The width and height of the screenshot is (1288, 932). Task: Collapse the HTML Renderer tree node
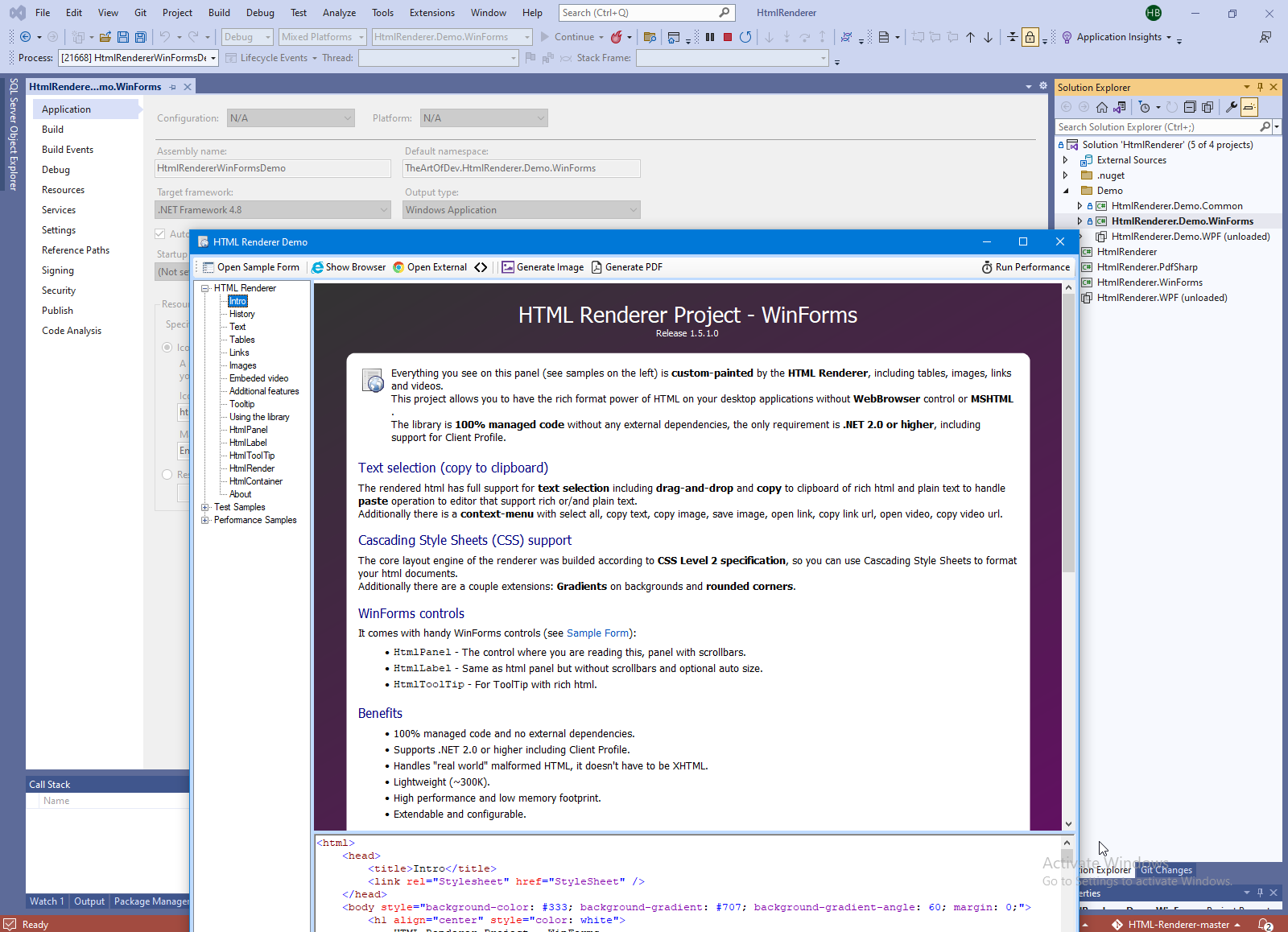[x=205, y=288]
